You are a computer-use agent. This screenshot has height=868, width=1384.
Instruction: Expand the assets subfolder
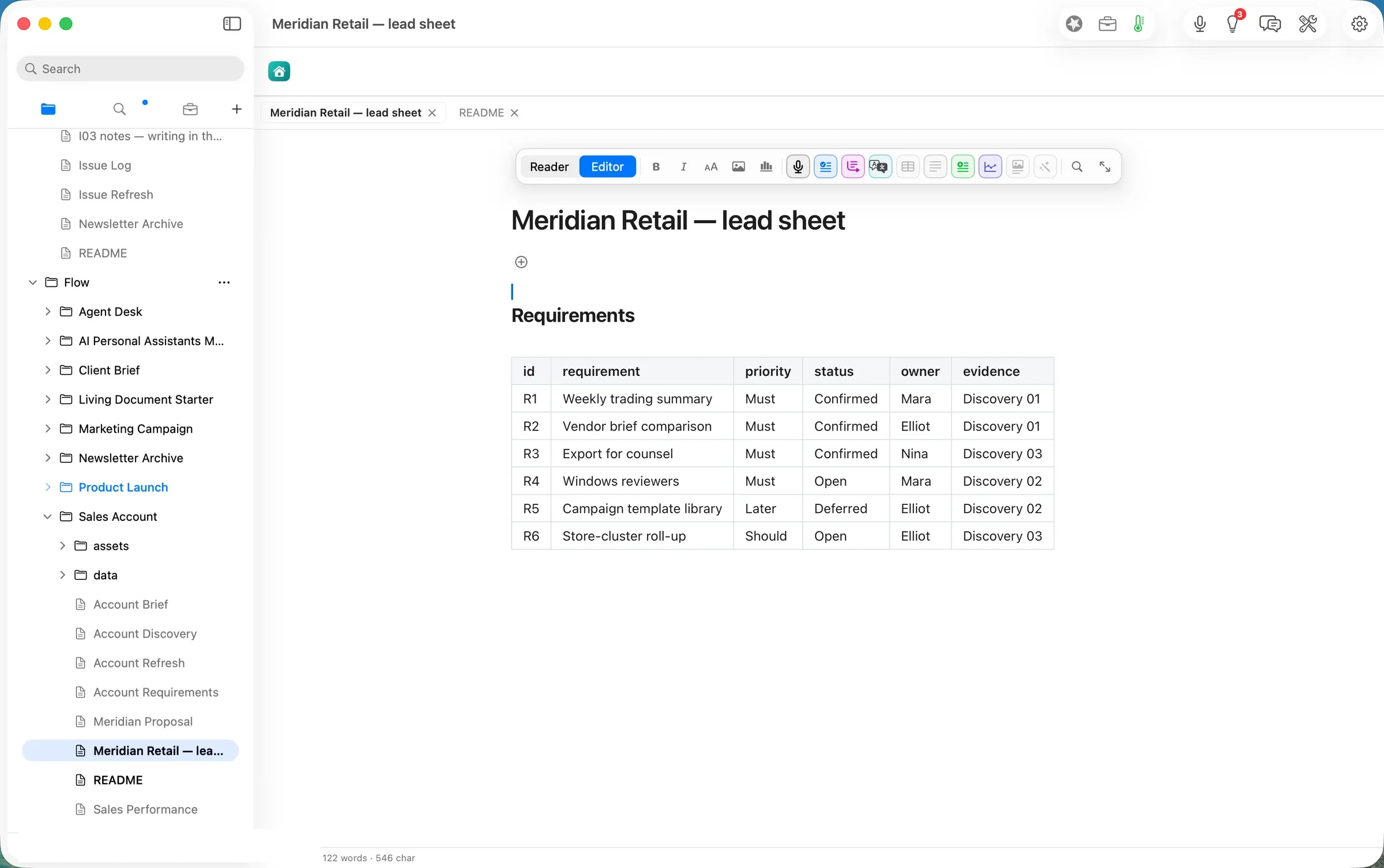point(62,546)
